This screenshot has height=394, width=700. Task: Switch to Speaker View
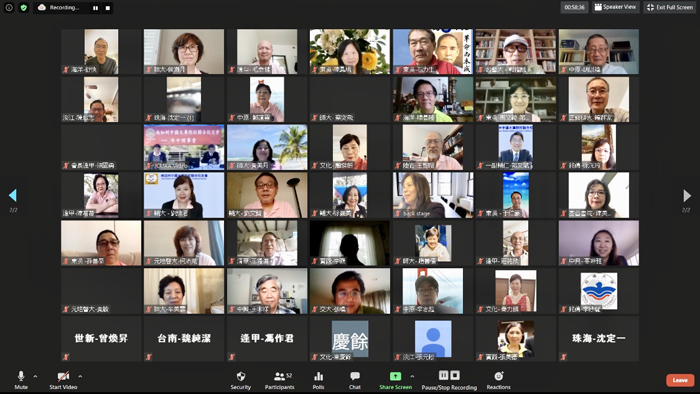tap(615, 7)
